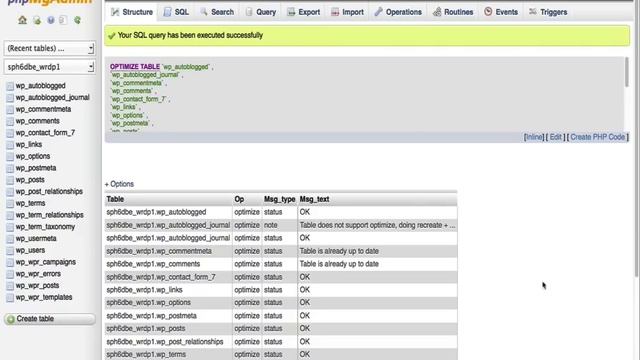Viewport: 640px width, 360px height.
Task: Open the Triggers tab
Action: (548, 12)
